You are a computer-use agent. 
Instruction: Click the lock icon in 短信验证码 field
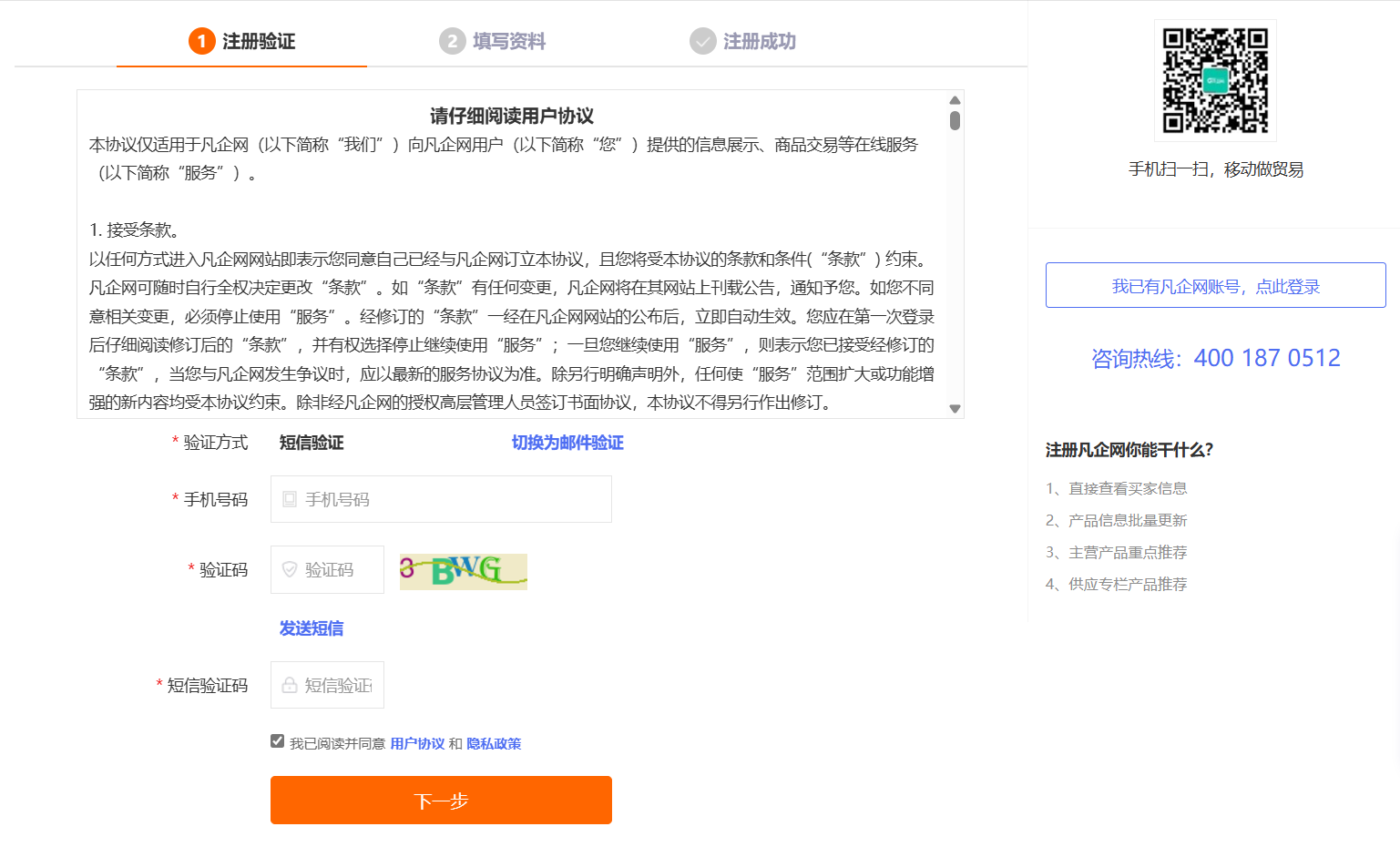(x=290, y=685)
